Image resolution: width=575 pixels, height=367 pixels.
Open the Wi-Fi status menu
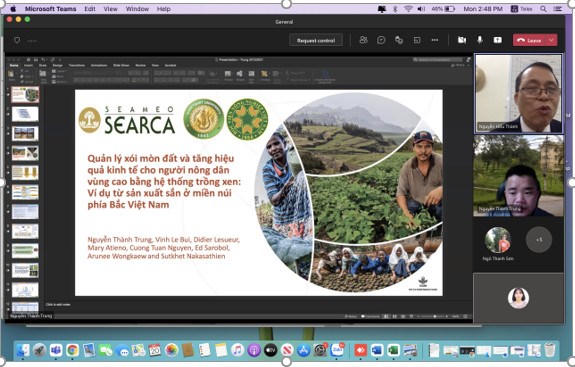pyautogui.click(x=408, y=9)
